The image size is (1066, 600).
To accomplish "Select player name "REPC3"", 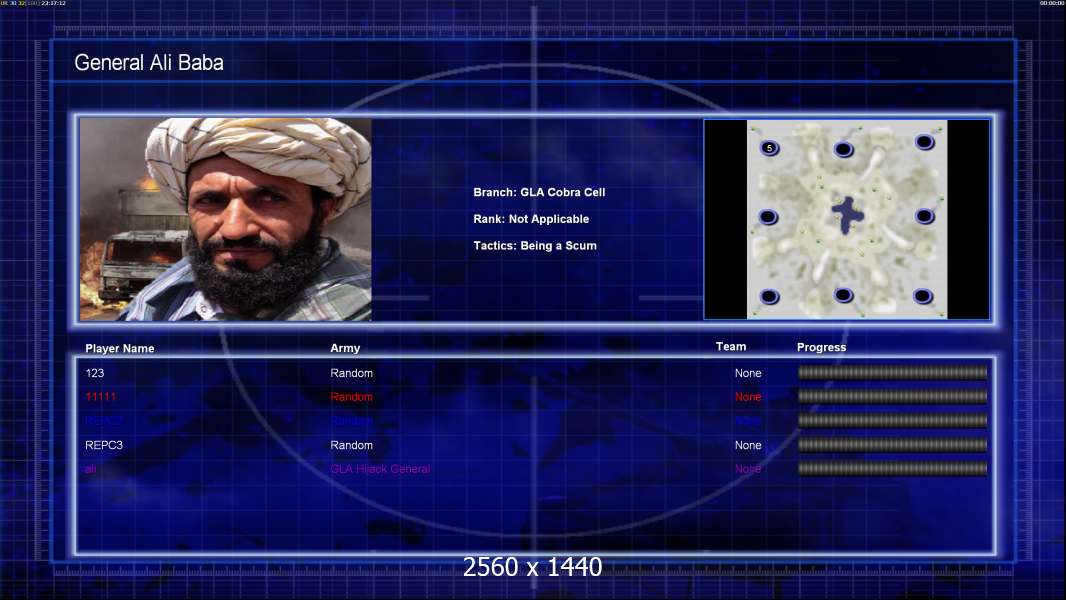I will pyautogui.click(x=104, y=445).
